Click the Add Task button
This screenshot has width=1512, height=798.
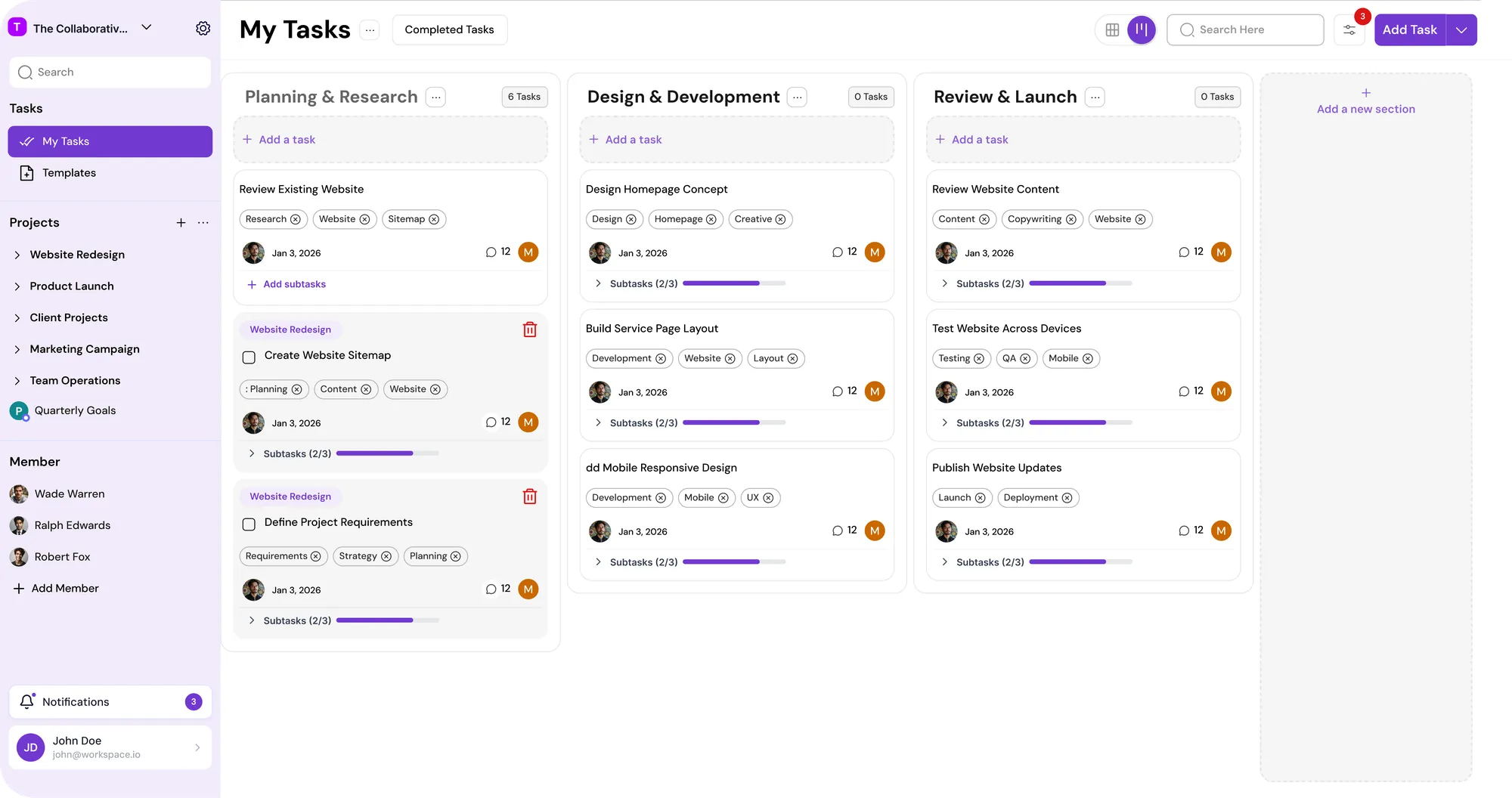pos(1409,30)
